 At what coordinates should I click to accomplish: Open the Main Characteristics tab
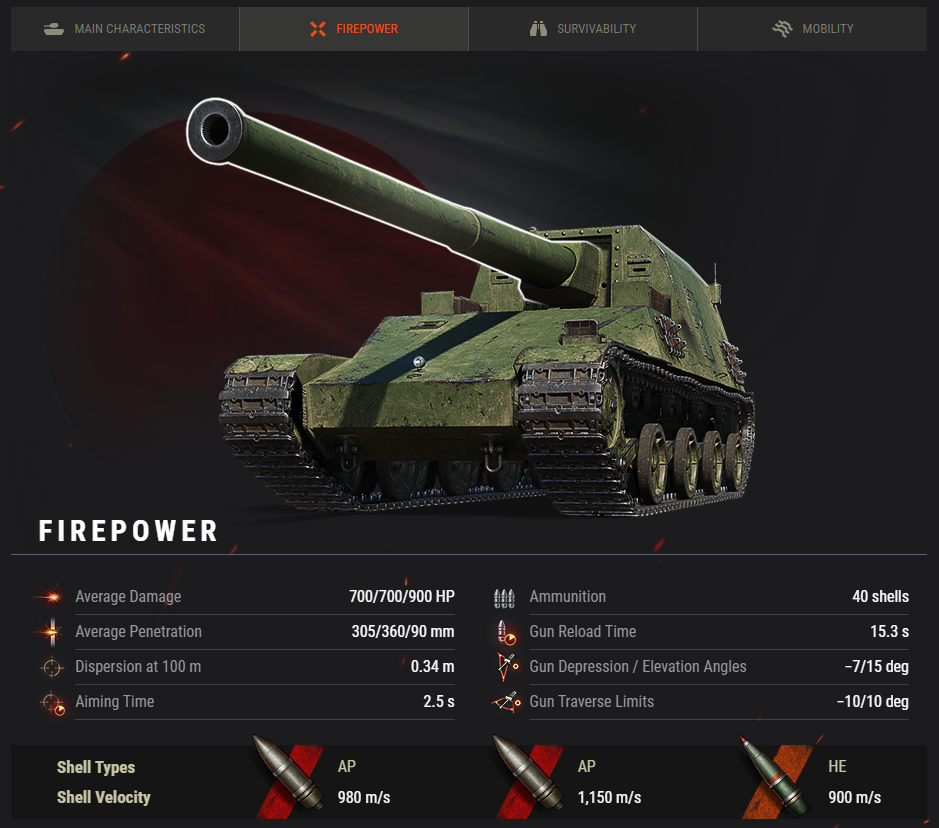coord(125,29)
